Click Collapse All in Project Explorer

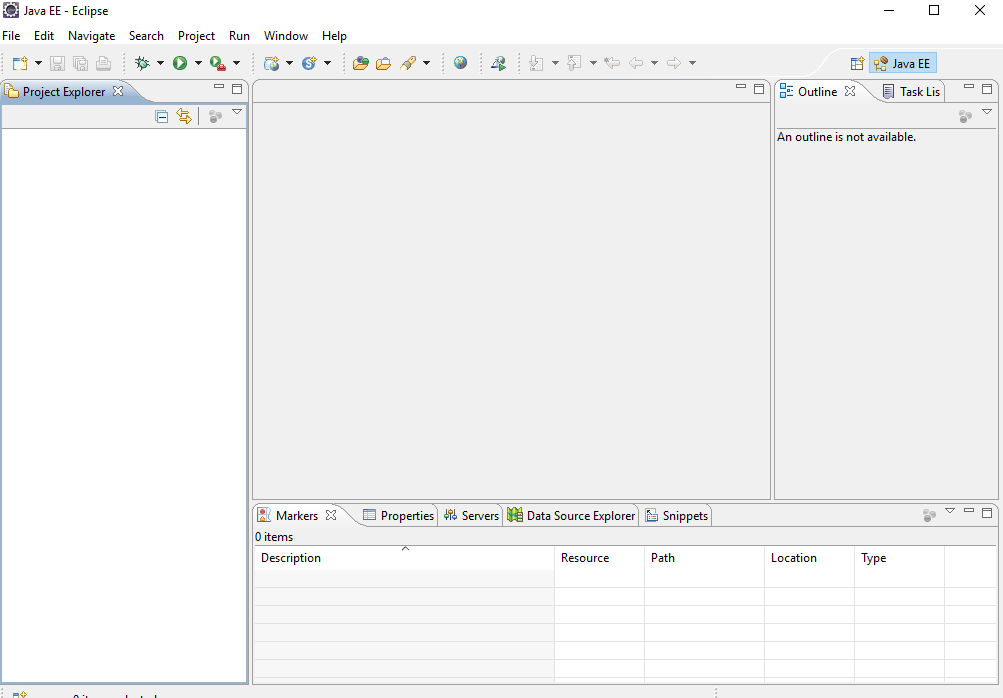[x=162, y=116]
